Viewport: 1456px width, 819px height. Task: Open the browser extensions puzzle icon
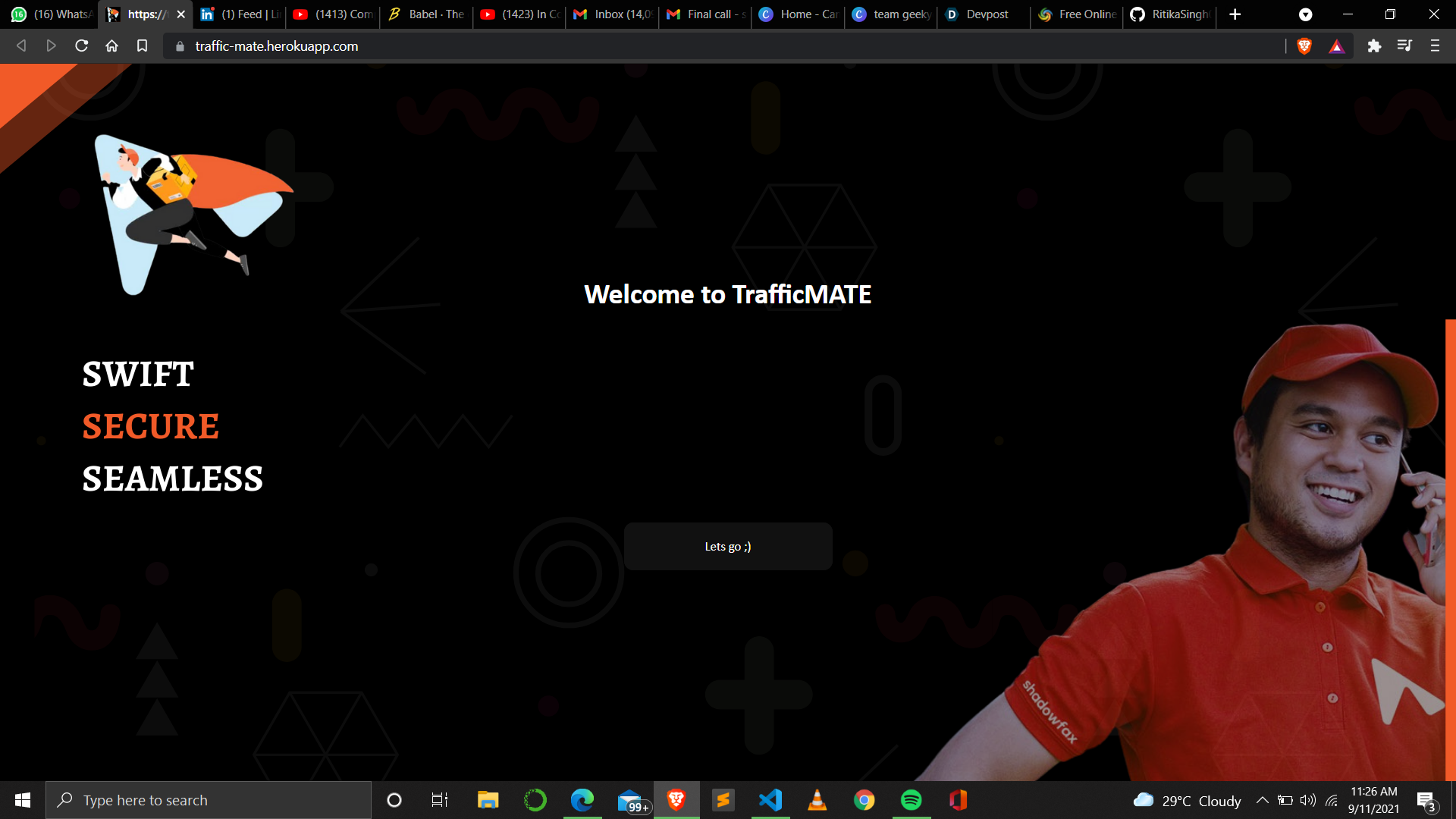pos(1374,46)
